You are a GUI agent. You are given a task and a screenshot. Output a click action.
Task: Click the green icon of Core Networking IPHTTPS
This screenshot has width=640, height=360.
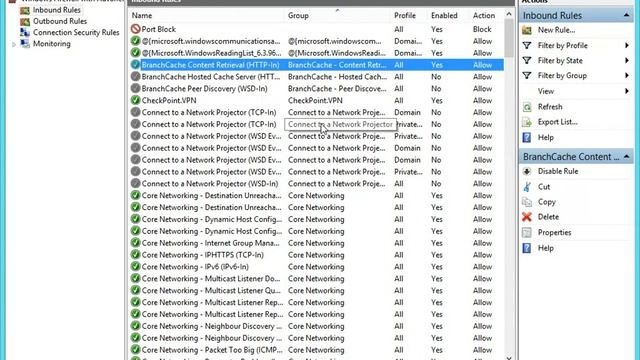pos(136,254)
